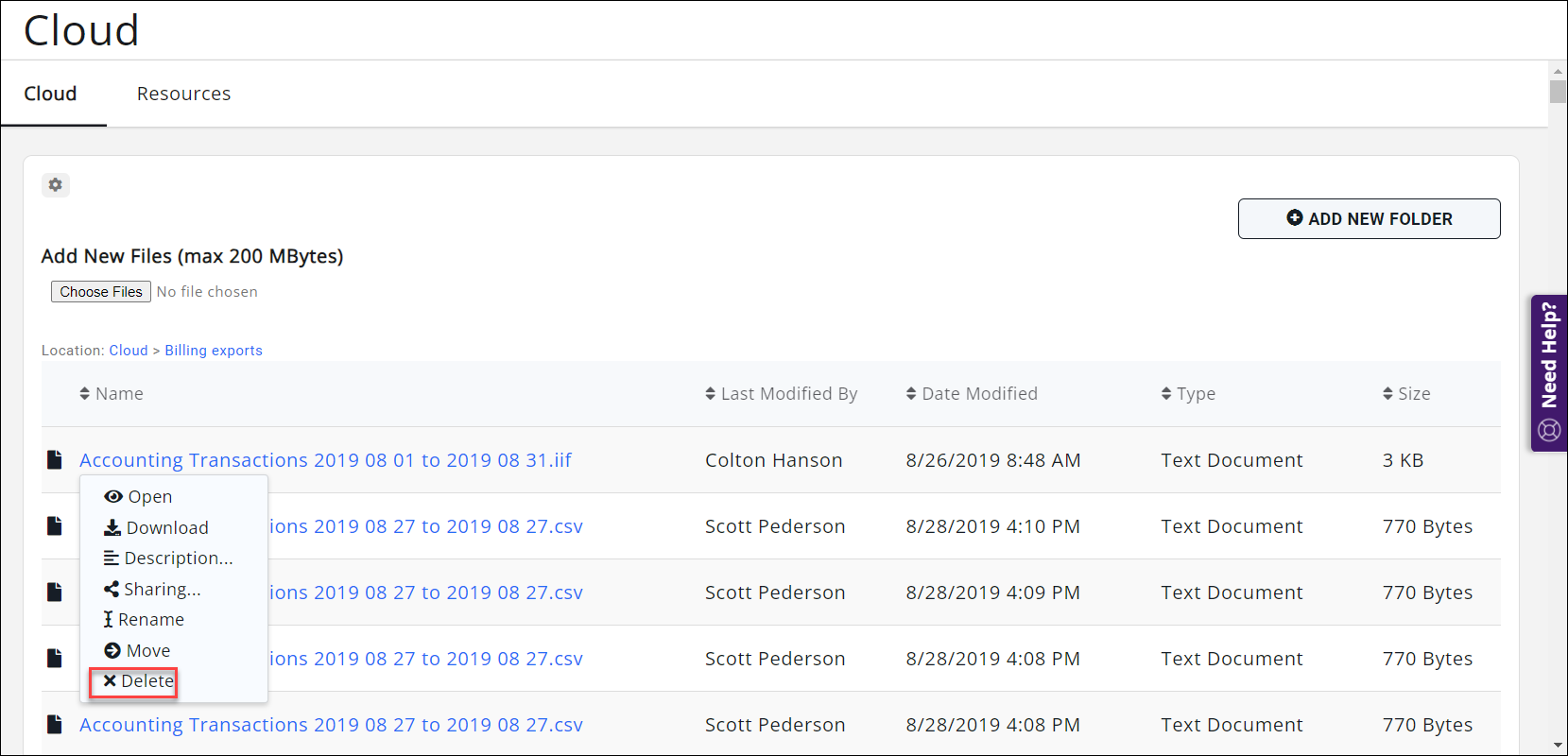Sort the files by Size
Viewport: 1568px width, 756px height.
(1406, 394)
